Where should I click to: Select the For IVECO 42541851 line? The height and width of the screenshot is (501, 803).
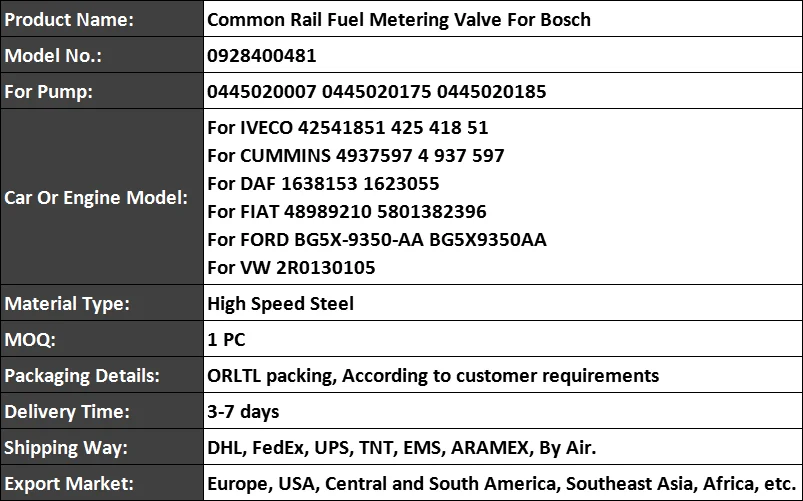[347, 127]
